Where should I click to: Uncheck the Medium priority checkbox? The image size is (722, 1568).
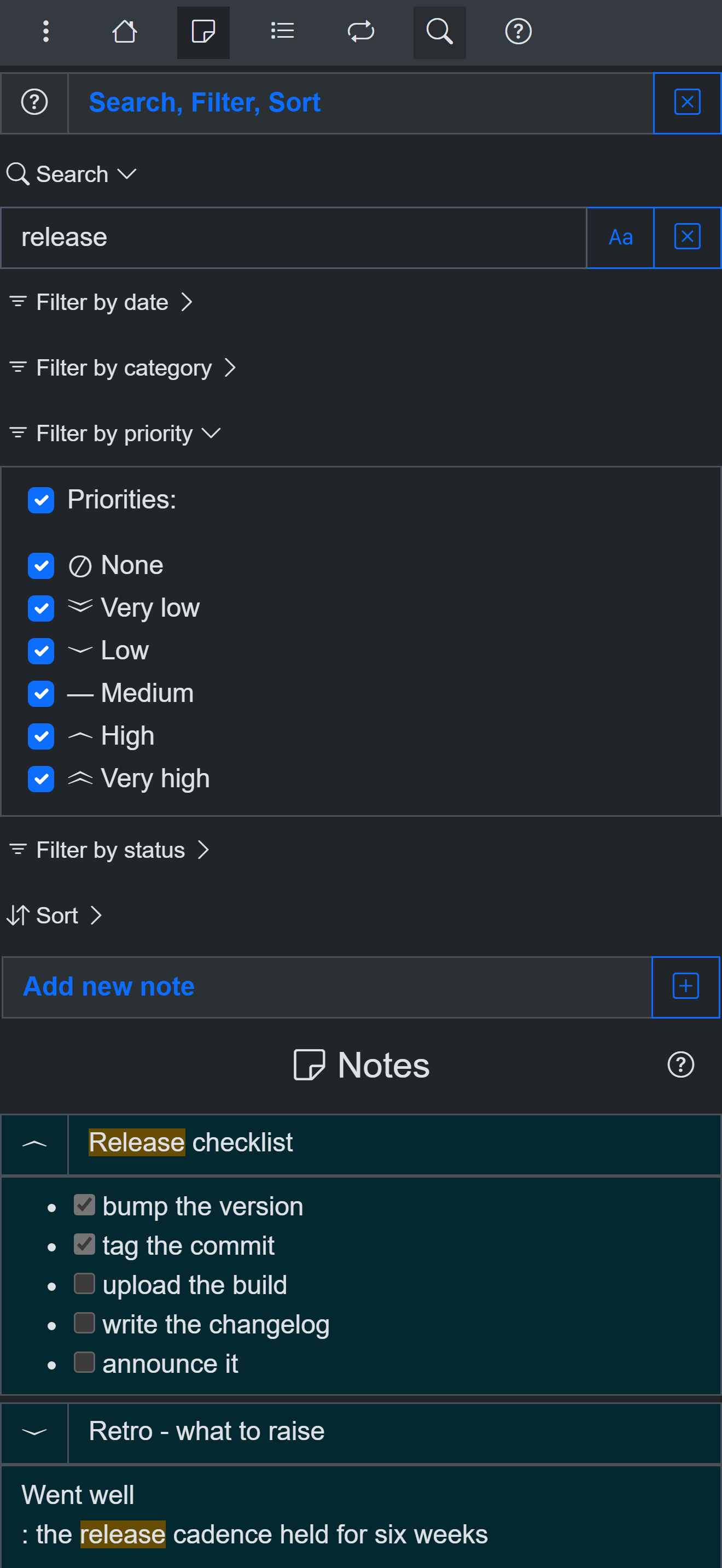[41, 693]
